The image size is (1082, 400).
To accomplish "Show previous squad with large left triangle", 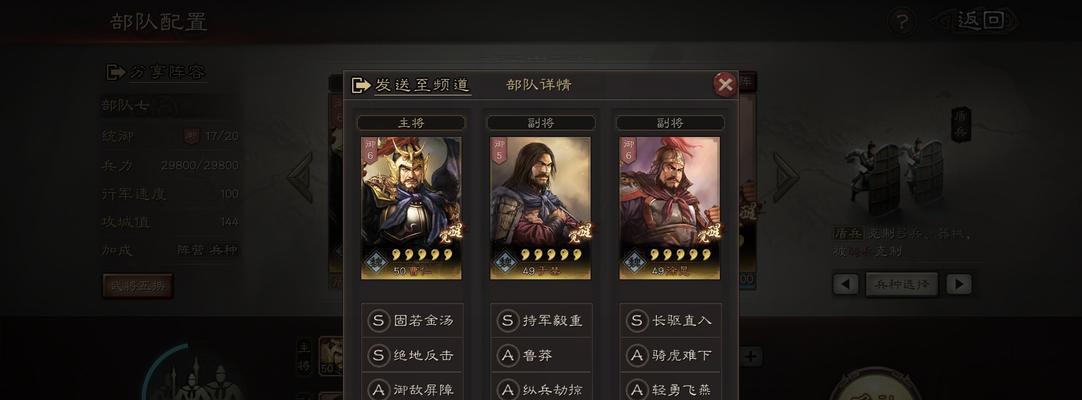I will [x=301, y=177].
